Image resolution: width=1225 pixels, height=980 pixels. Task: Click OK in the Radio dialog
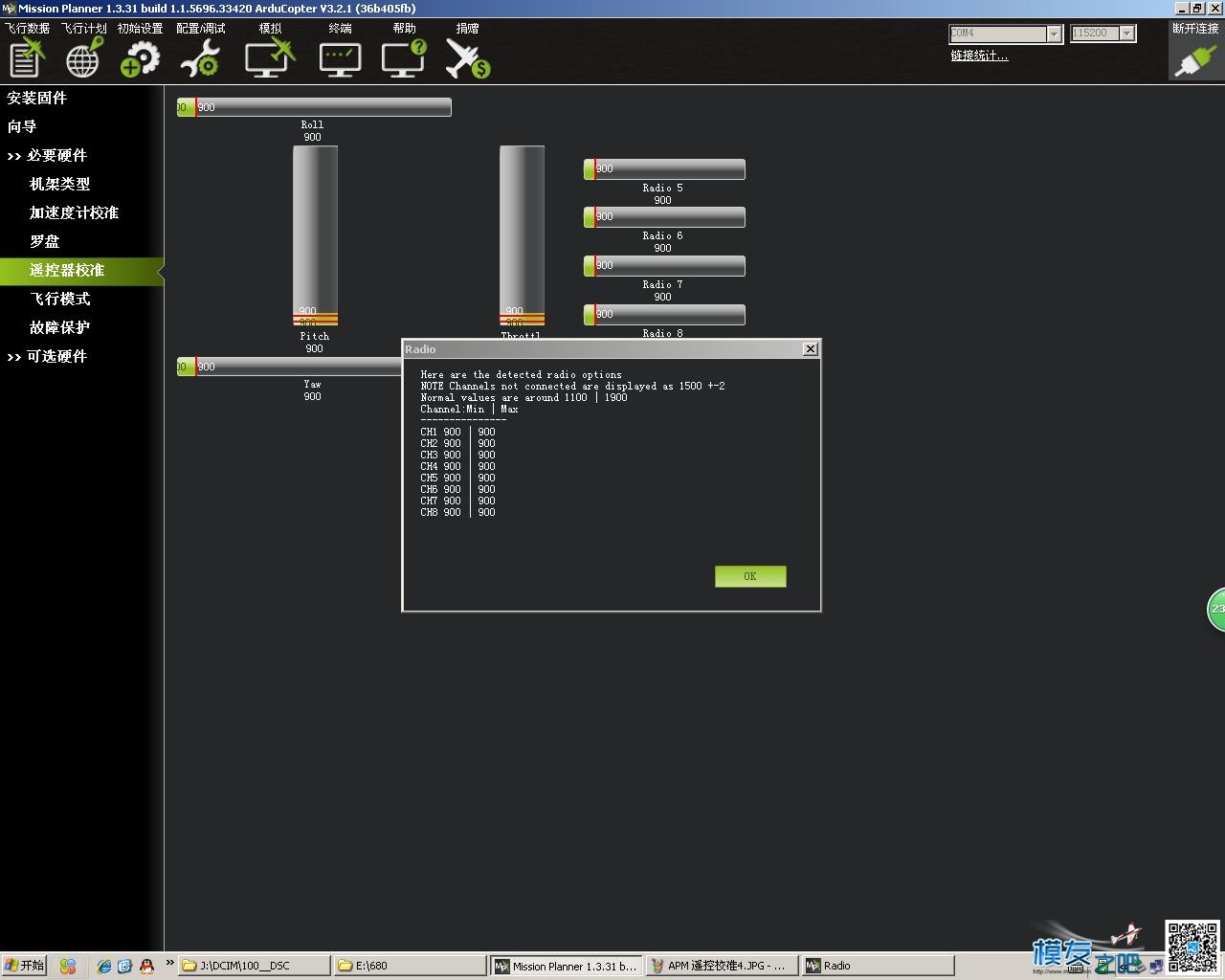click(750, 576)
